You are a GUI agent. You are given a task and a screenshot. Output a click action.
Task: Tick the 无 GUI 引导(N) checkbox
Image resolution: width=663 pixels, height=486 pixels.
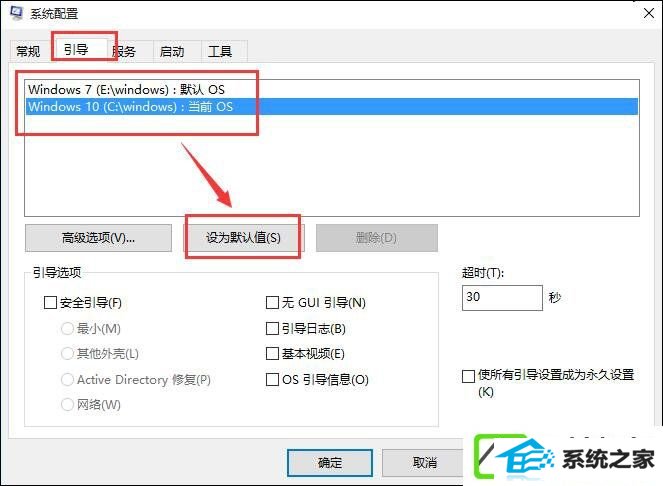(x=272, y=302)
